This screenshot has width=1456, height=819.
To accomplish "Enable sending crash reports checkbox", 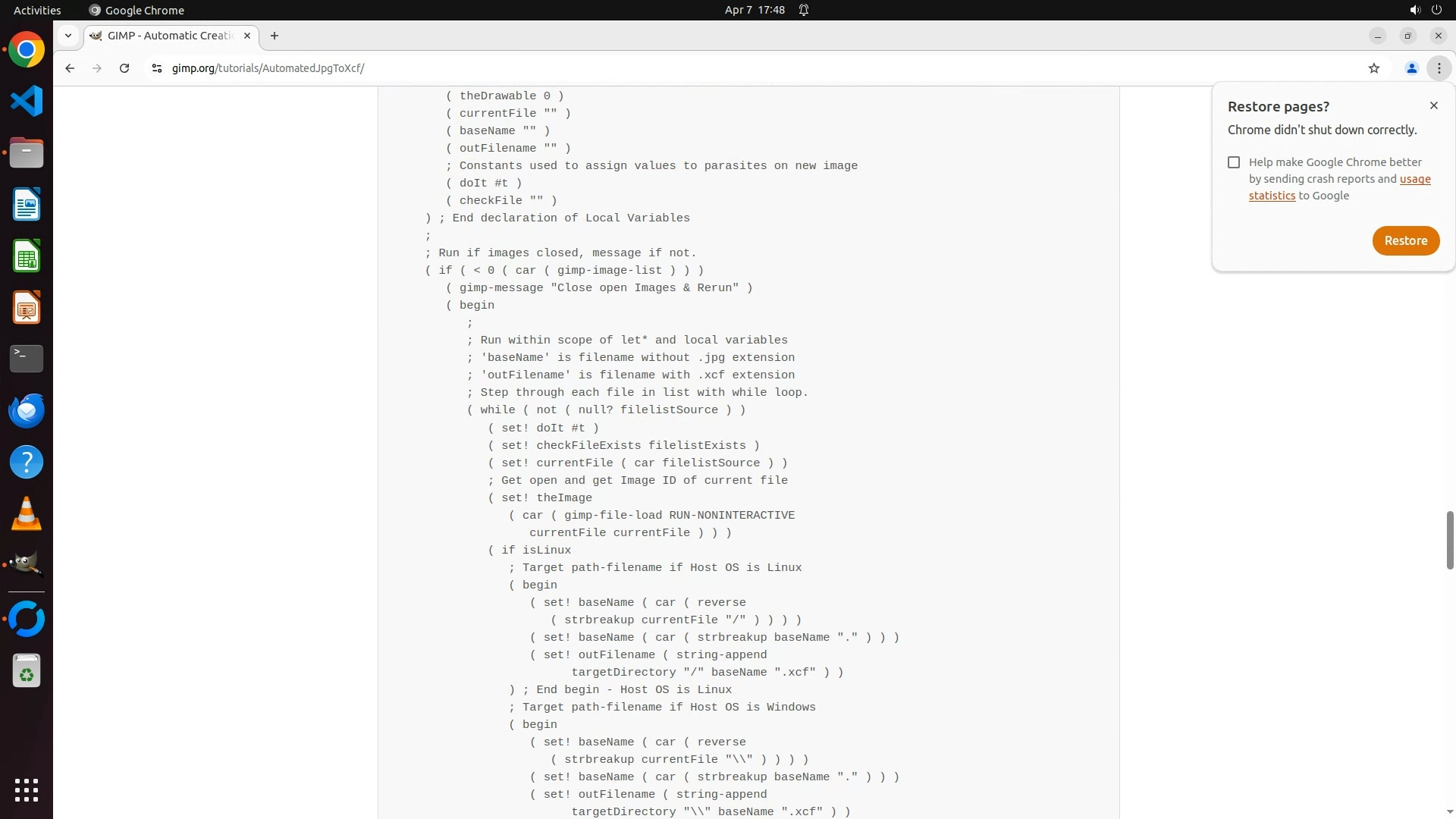I will point(1234,162).
